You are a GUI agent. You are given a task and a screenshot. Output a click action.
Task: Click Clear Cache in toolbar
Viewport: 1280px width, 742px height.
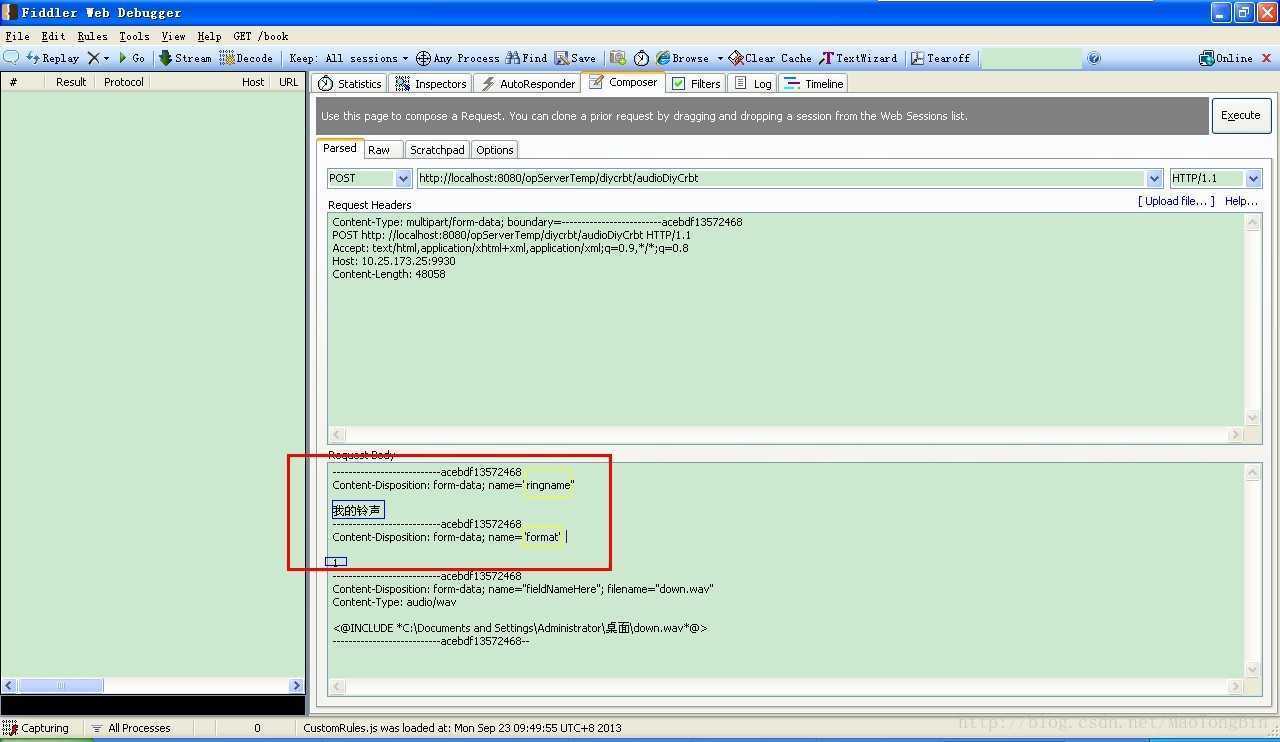770,58
